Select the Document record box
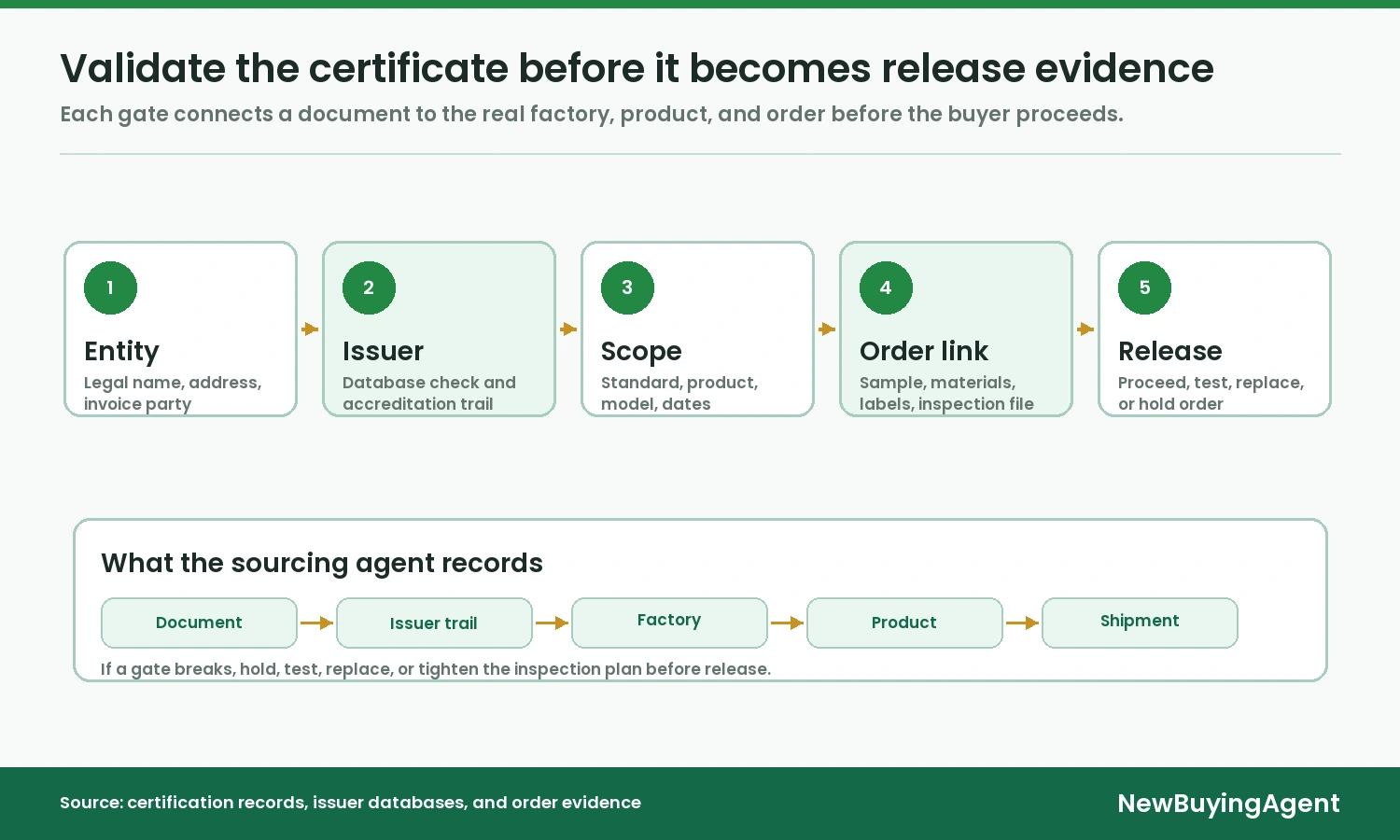Image resolution: width=1400 pixels, height=840 pixels. (199, 623)
